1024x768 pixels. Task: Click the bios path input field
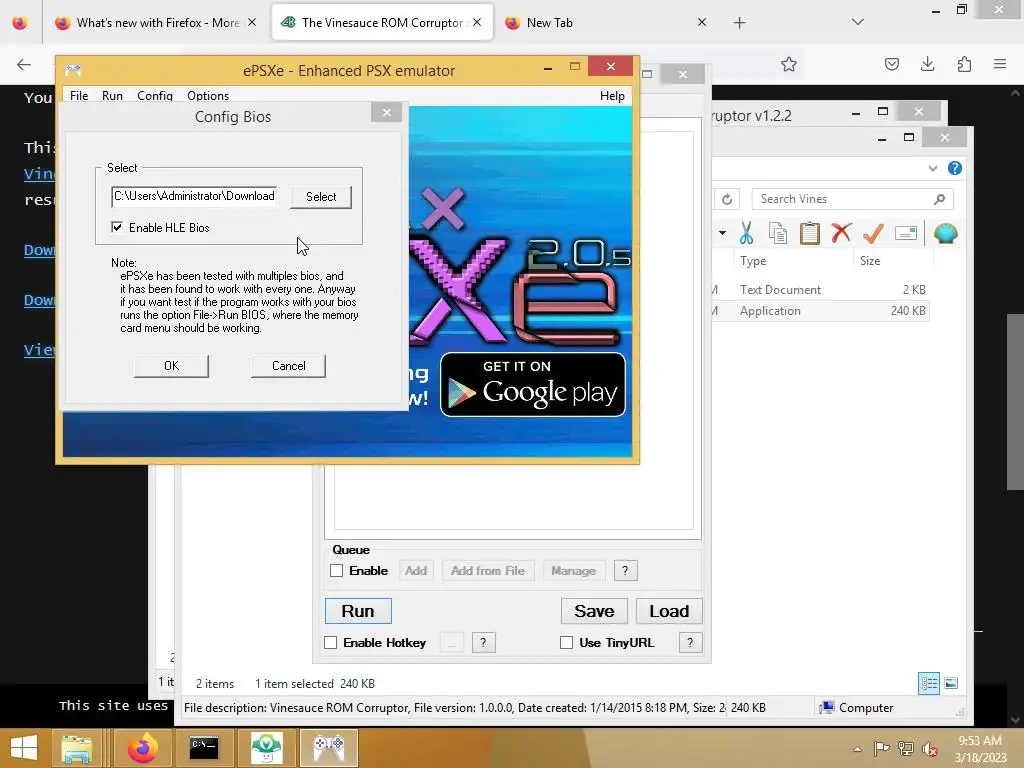click(195, 196)
